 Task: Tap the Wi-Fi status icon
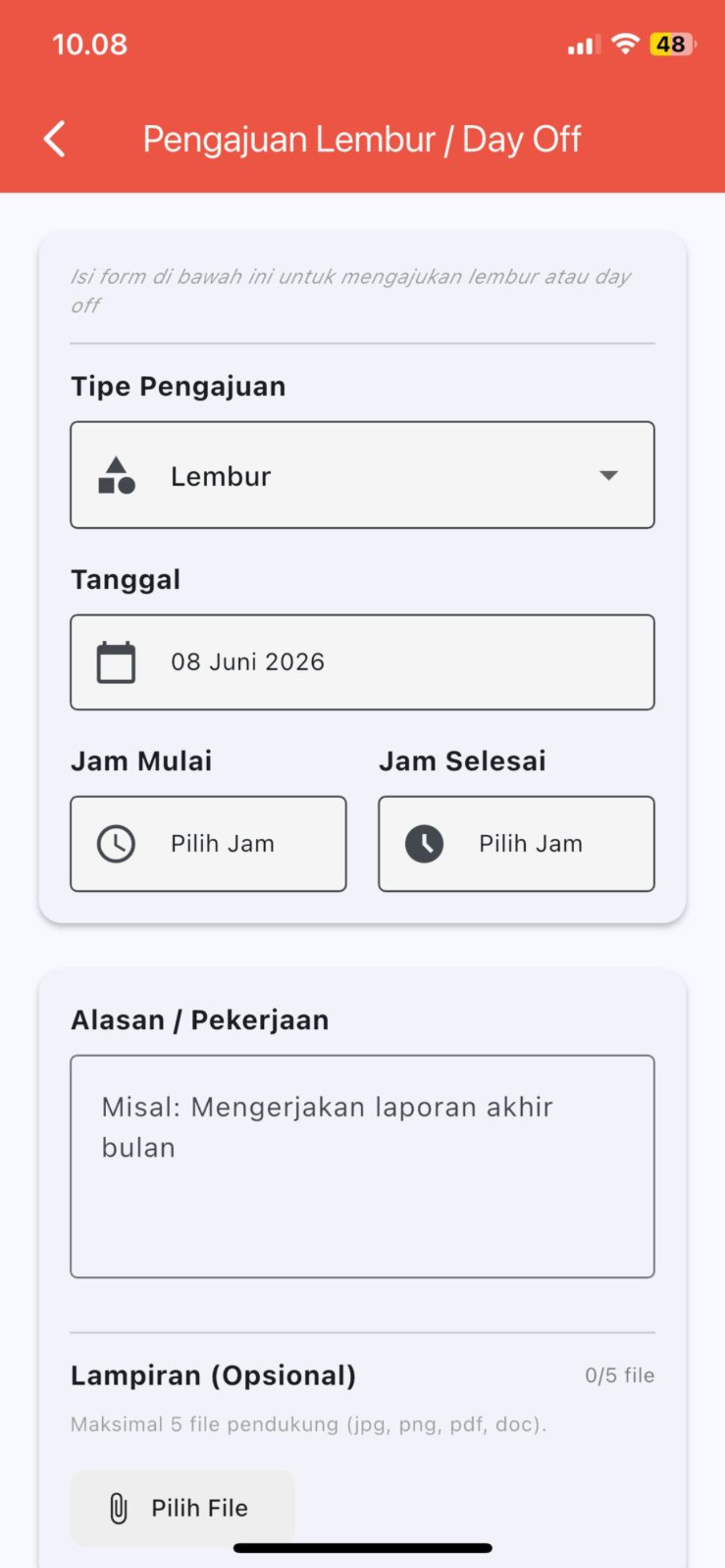[625, 44]
